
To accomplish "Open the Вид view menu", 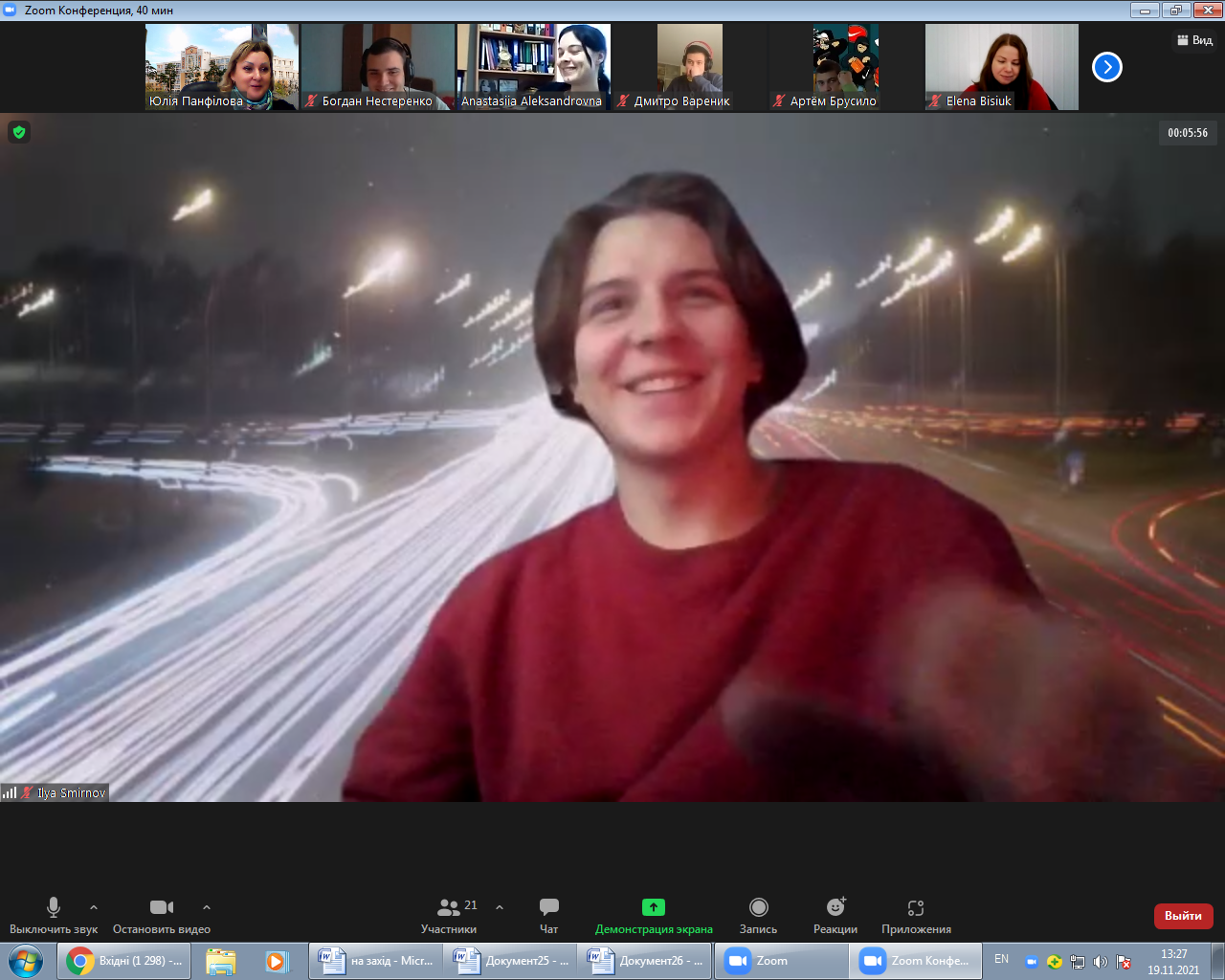I will [1194, 40].
